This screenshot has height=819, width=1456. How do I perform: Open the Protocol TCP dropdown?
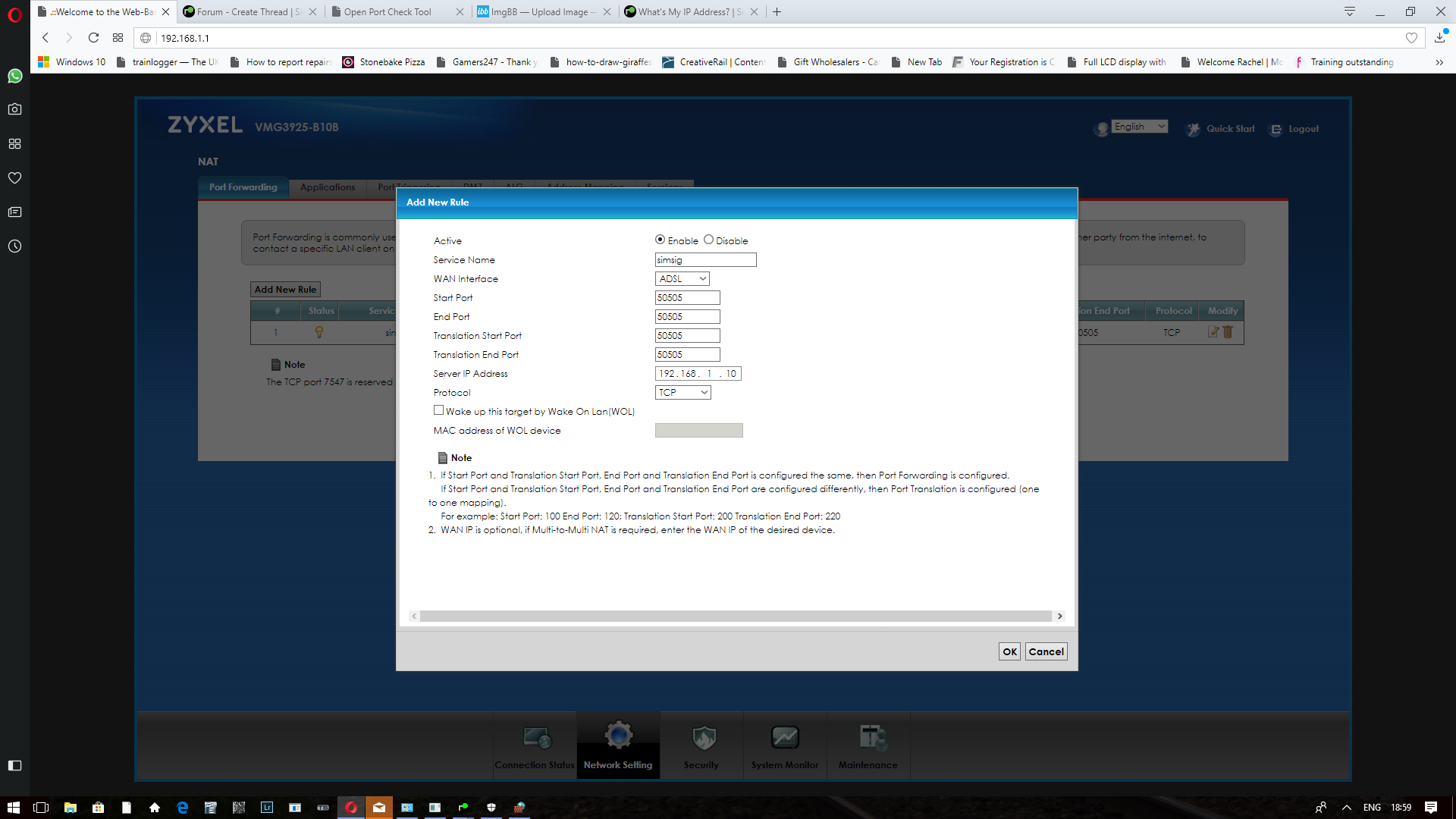coord(683,393)
